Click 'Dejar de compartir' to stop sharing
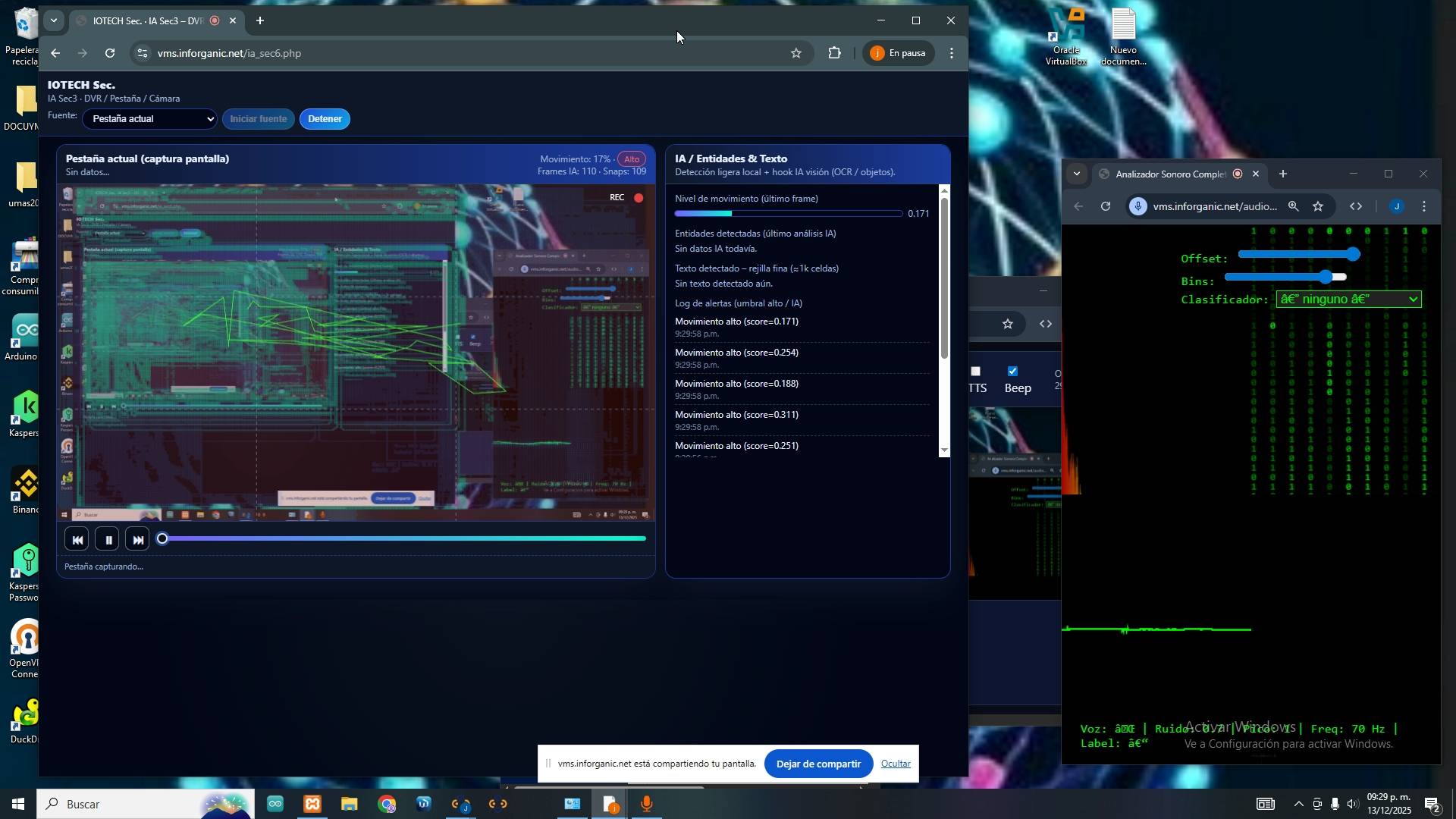 pyautogui.click(x=817, y=764)
